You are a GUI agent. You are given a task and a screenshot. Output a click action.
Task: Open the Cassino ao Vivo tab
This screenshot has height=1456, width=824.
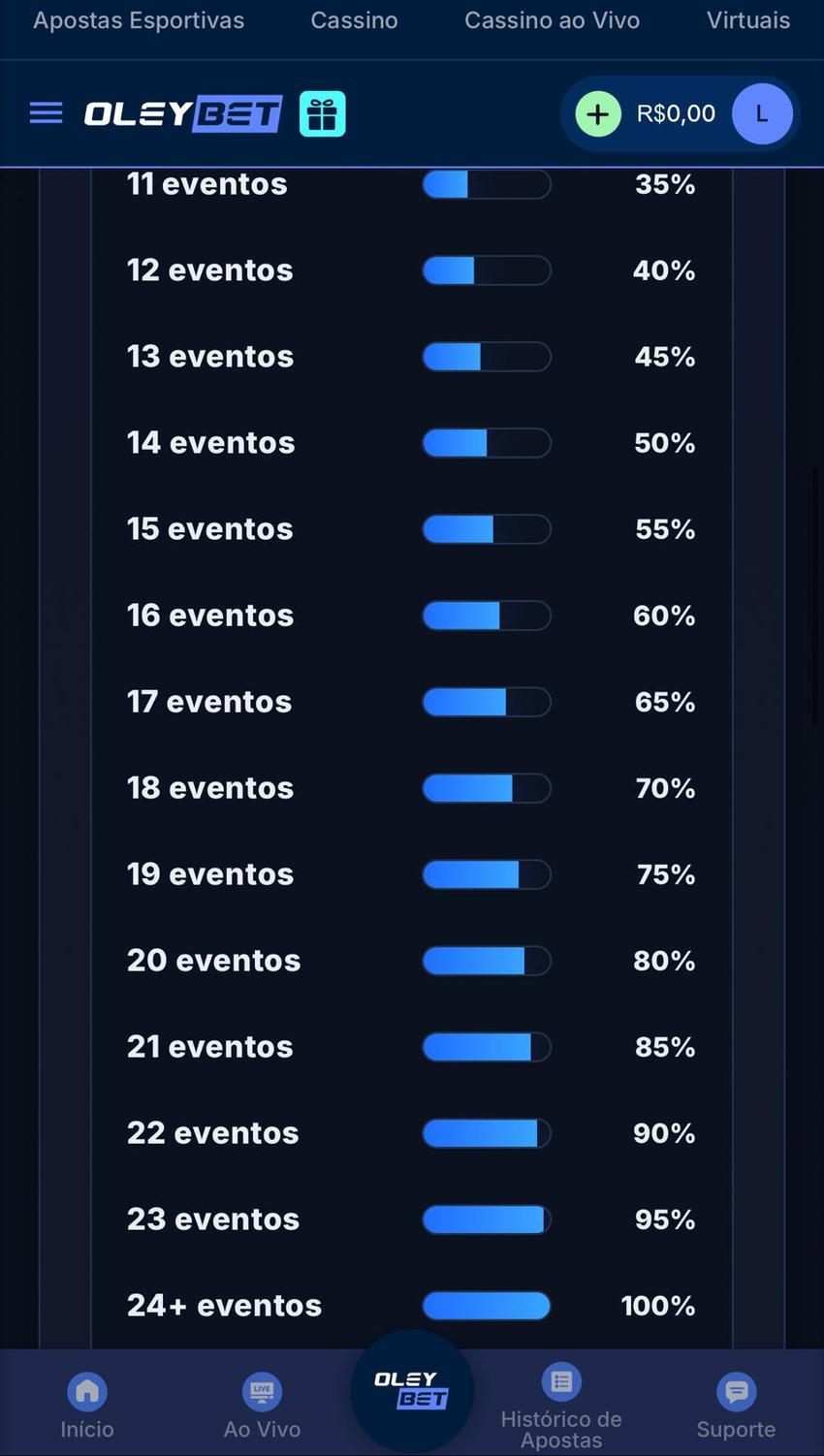[552, 20]
